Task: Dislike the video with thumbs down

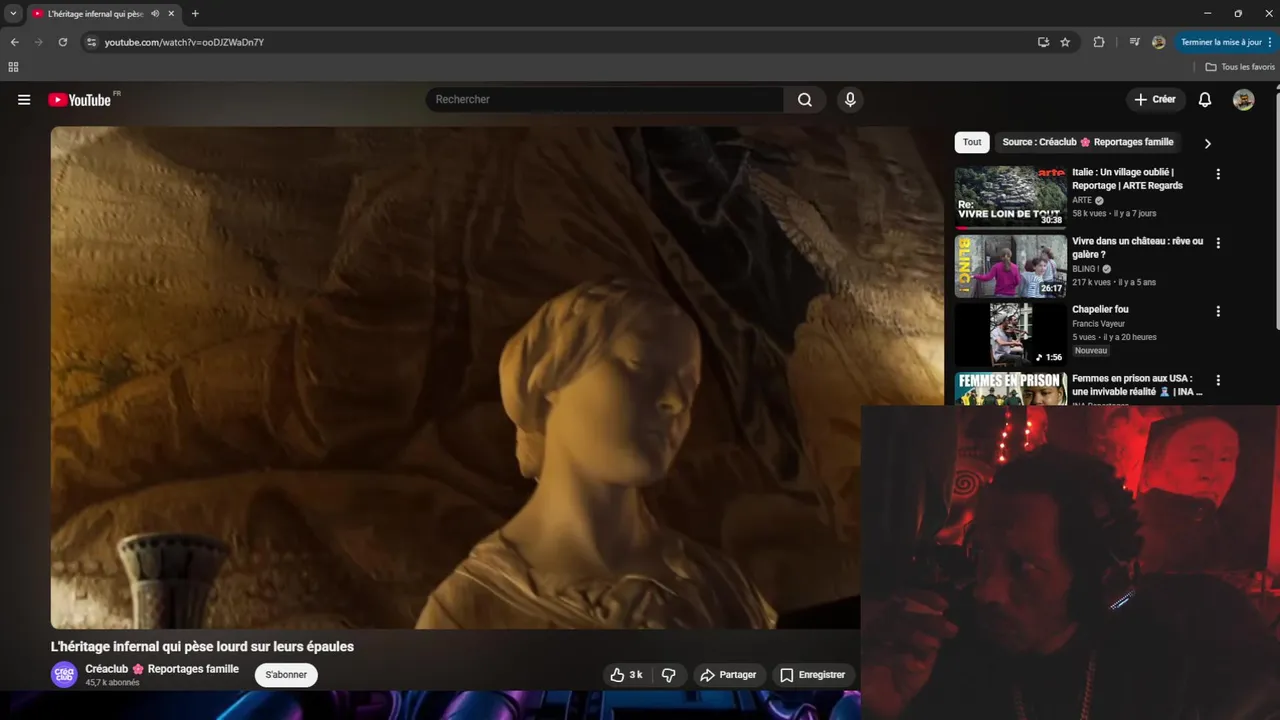Action: [669, 675]
